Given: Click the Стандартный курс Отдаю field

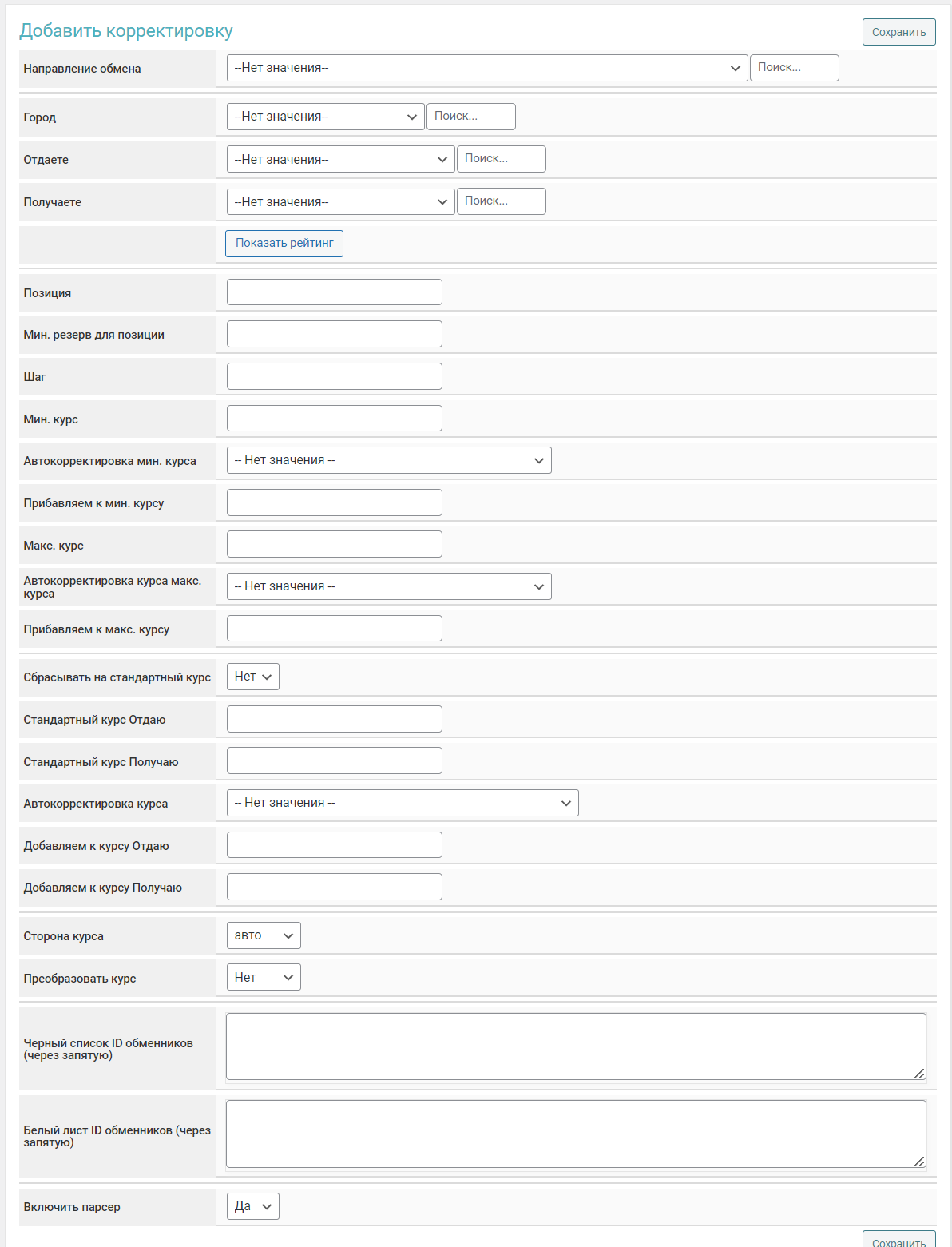Looking at the screenshot, I should pos(334,719).
